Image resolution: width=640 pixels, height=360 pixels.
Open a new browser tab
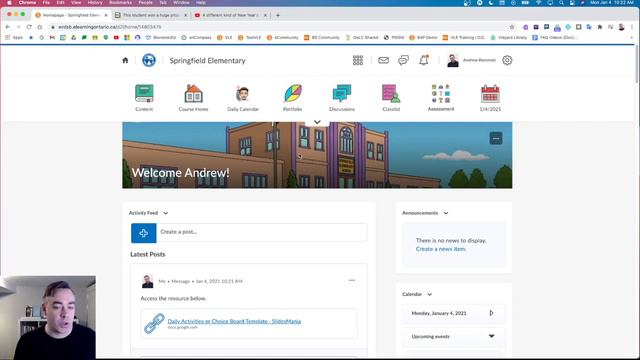pyautogui.click(x=278, y=15)
